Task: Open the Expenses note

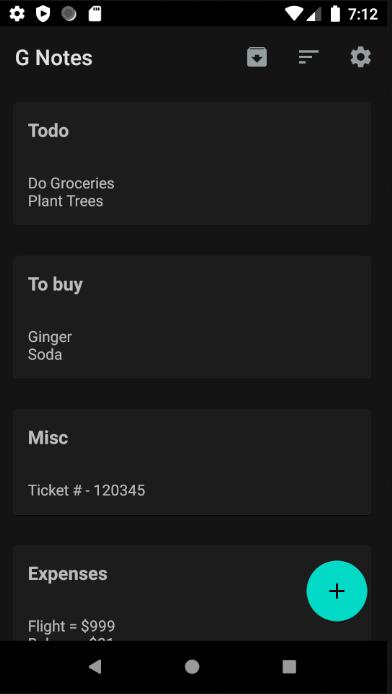Action: [x=192, y=593]
